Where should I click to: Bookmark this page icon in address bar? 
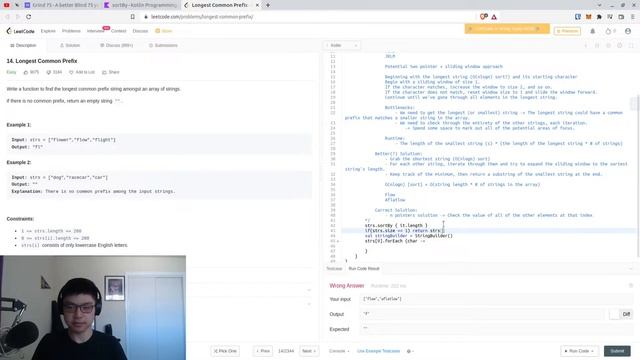click(133, 17)
